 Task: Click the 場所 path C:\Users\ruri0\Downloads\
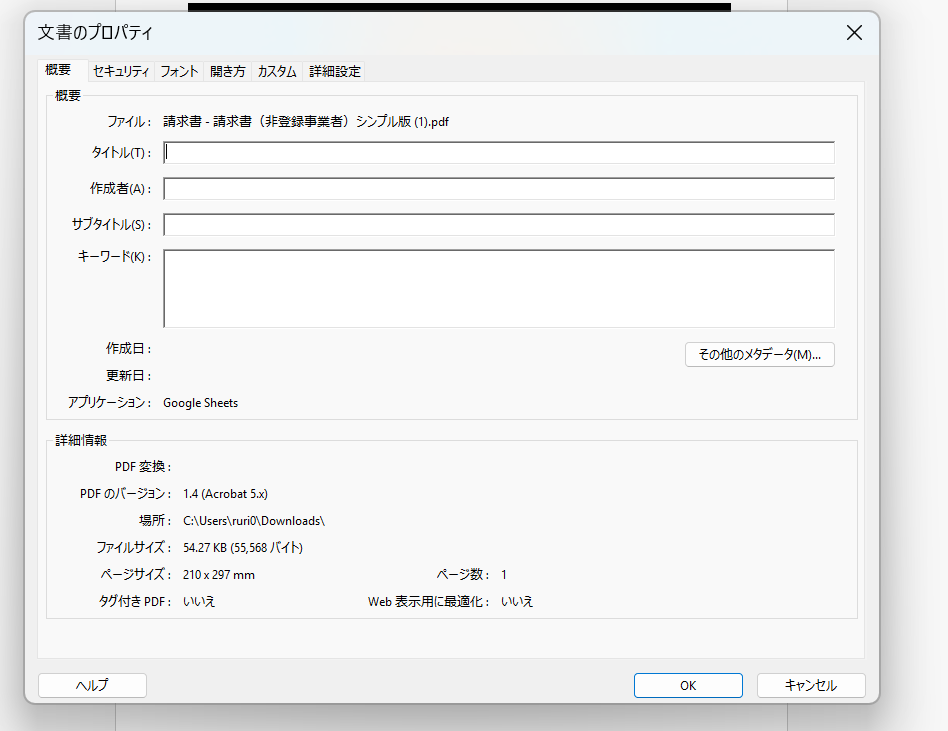[x=254, y=521]
